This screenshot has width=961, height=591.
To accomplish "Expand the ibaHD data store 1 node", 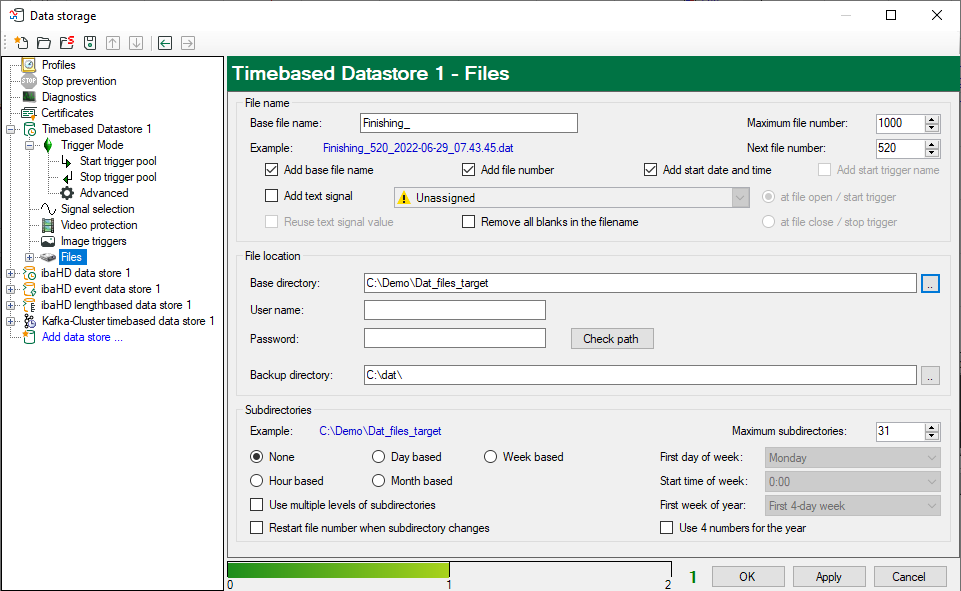I will [11, 273].
